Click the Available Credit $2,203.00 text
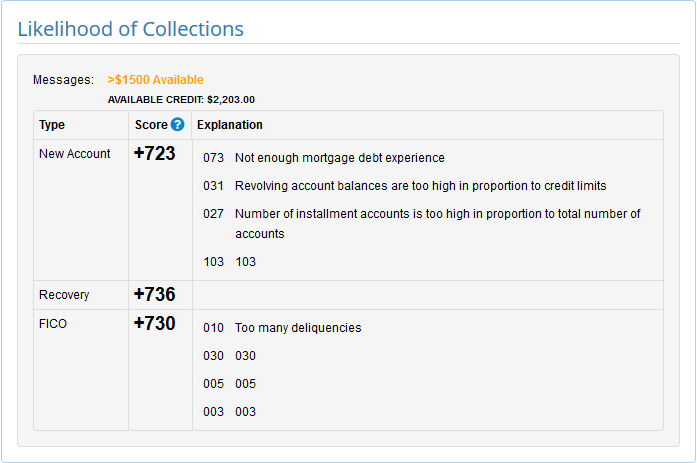The width and height of the screenshot is (697, 463). coord(181,100)
